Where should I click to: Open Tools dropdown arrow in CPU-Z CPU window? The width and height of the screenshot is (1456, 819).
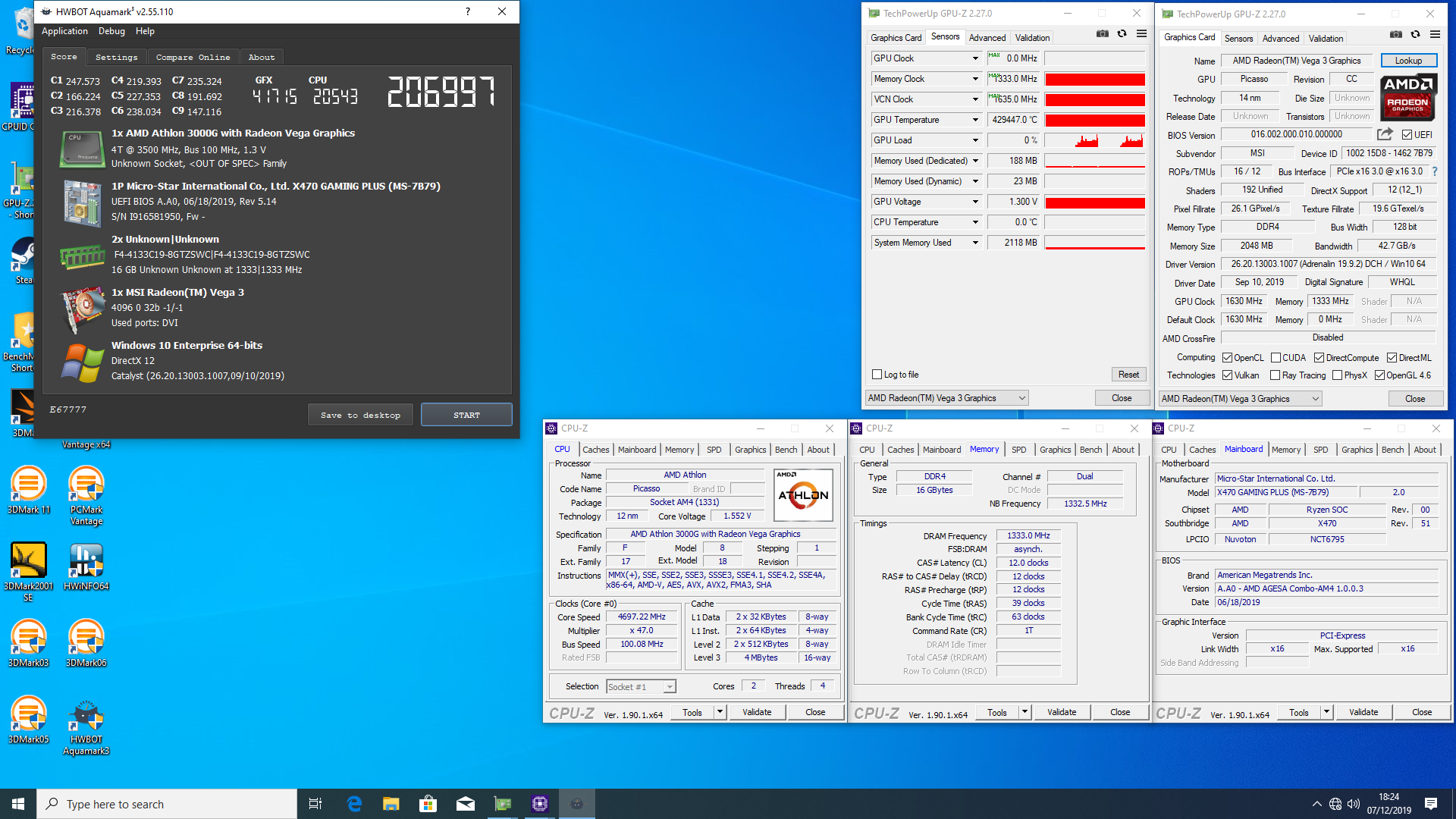coord(720,712)
